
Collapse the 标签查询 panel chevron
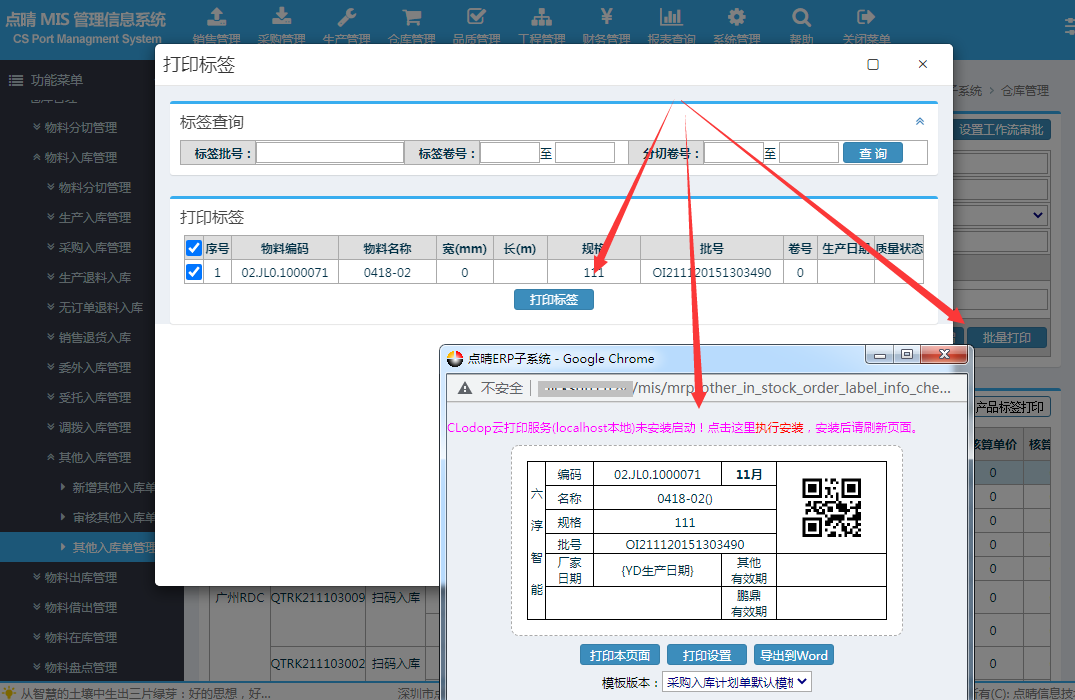[x=920, y=121]
